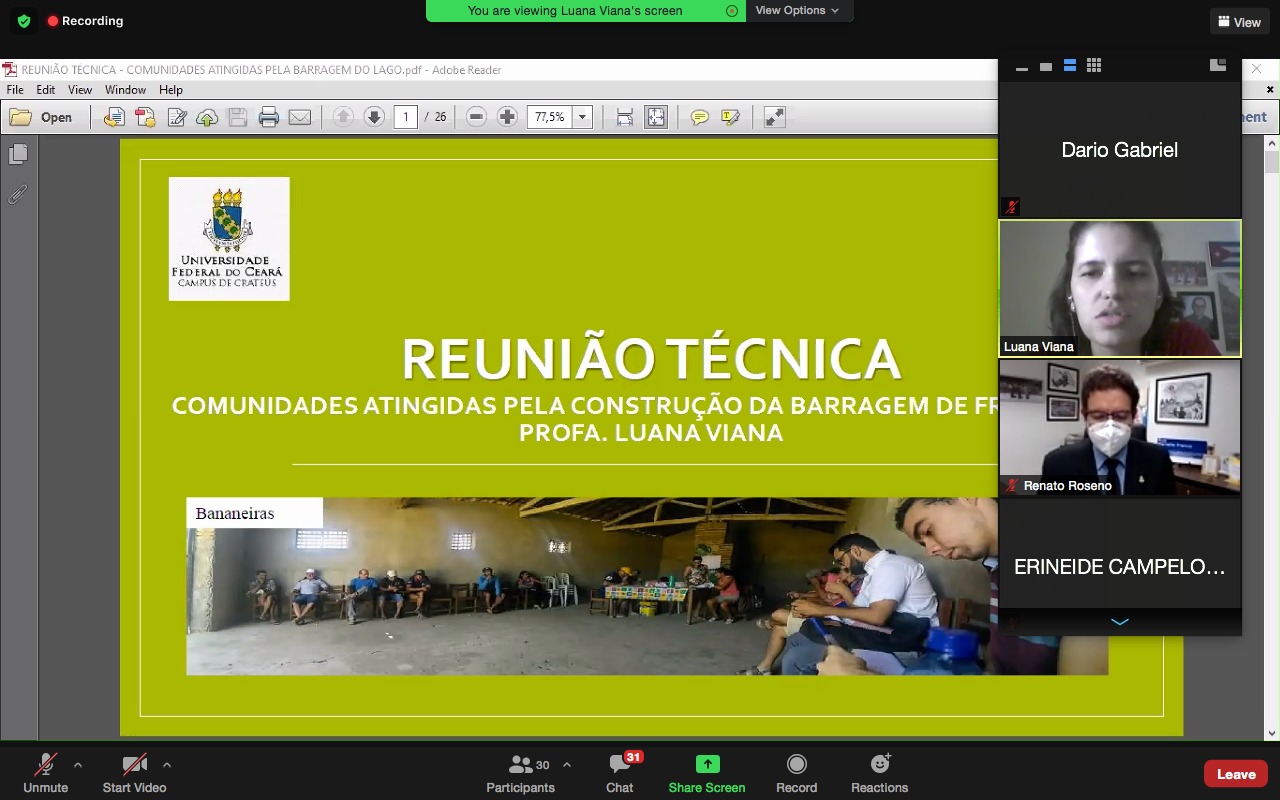Switch video panel to grid view
1280x800 pixels.
(1094, 66)
